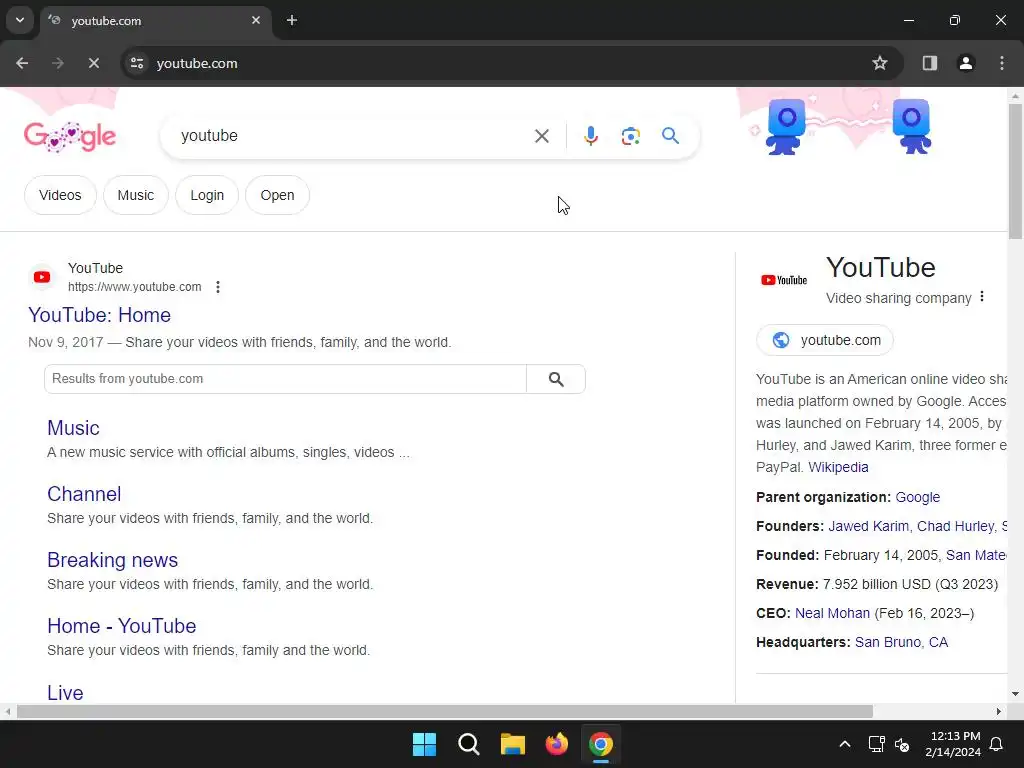Click the scroll down arrow
Screen dimensions: 1024x768
1016,694
